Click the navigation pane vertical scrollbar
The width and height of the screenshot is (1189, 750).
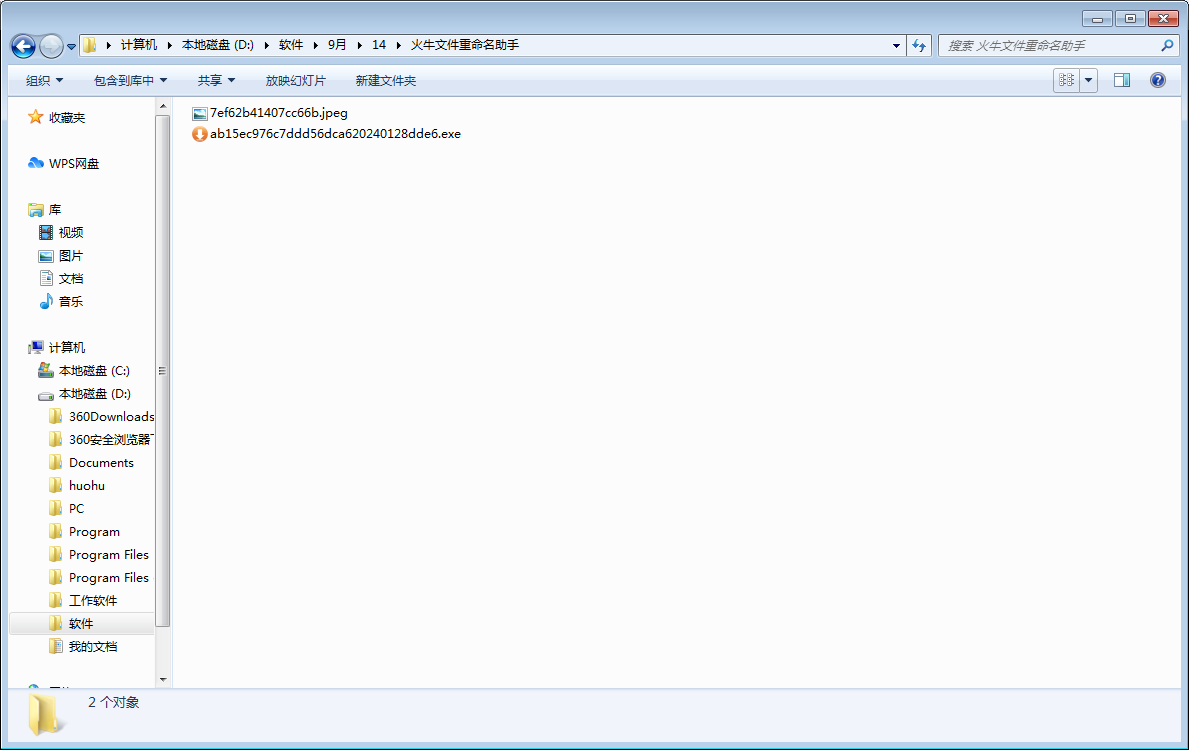pyautogui.click(x=163, y=370)
